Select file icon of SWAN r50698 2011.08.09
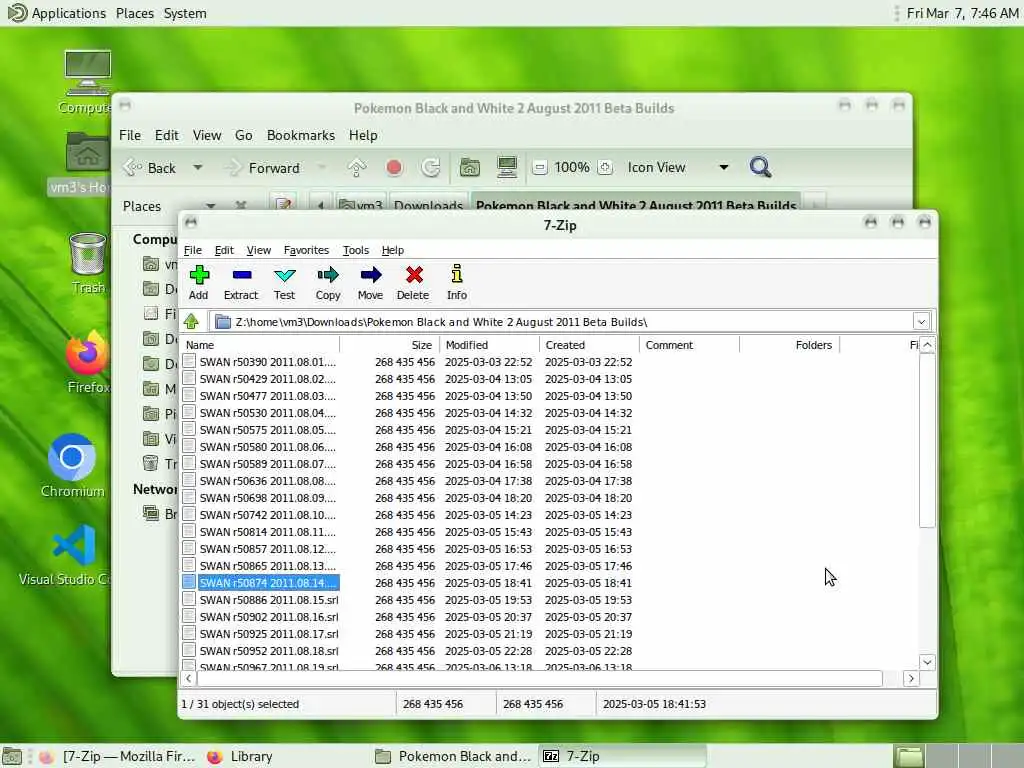Screen dimensions: 1024x768 (189, 497)
